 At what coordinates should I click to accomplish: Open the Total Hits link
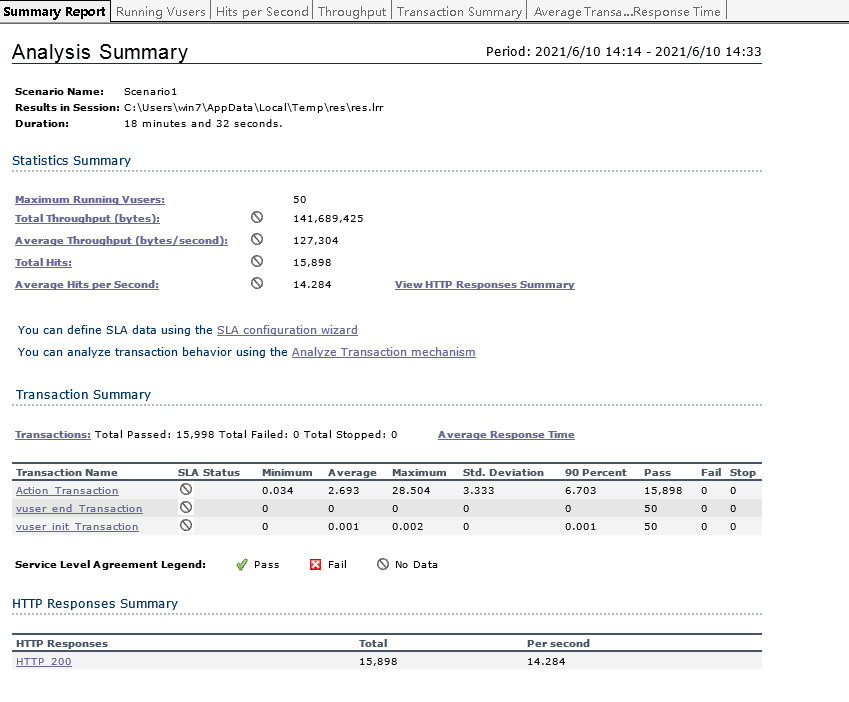43,263
